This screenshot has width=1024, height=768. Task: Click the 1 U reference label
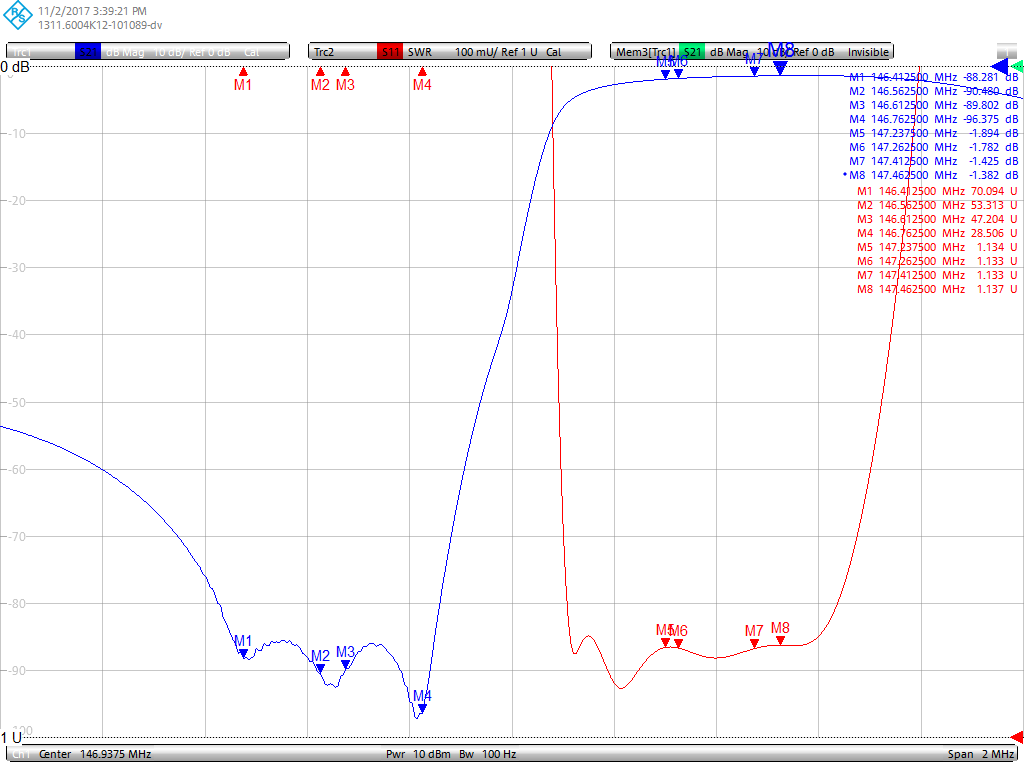click(11, 737)
